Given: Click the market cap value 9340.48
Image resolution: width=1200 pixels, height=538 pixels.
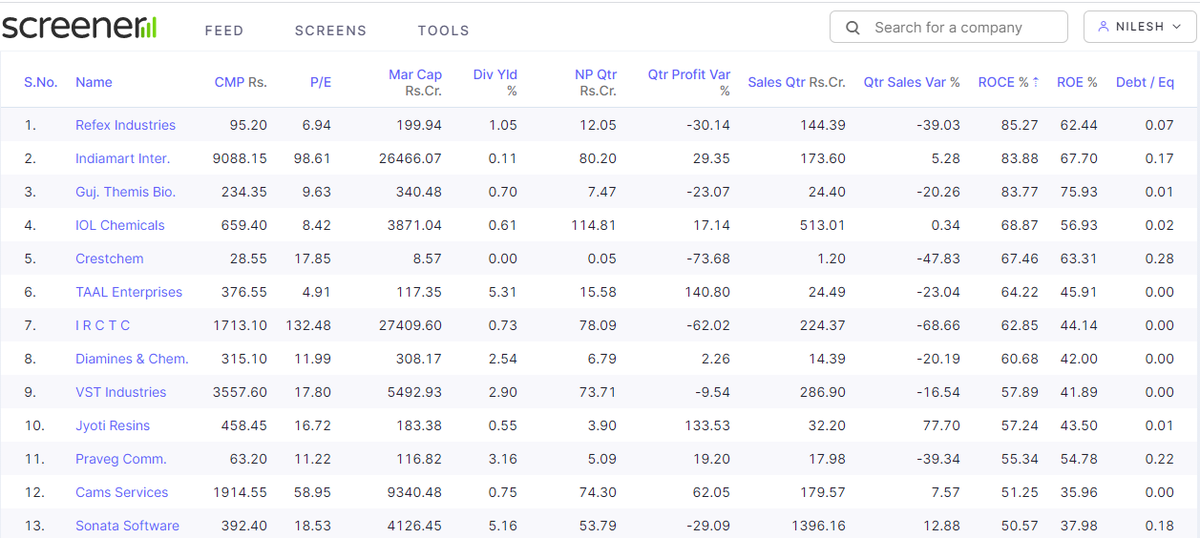Looking at the screenshot, I should (x=414, y=492).
